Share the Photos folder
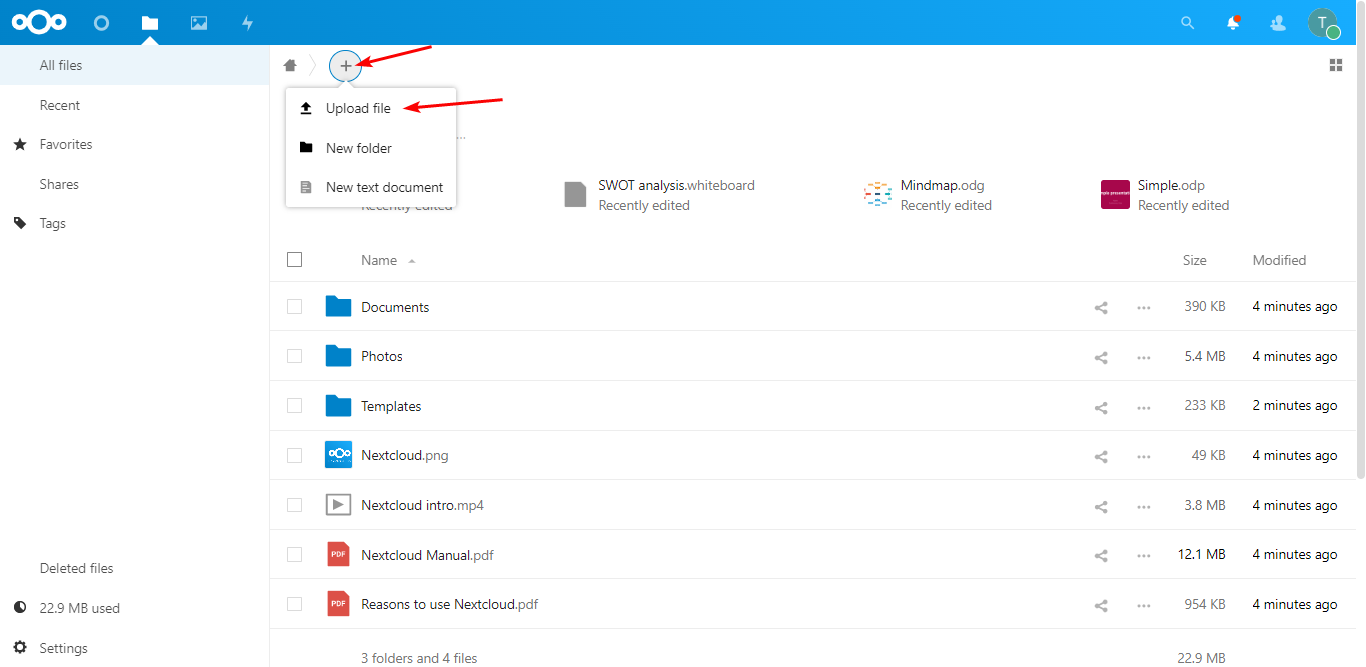Viewport: 1366px width, 667px height. (1101, 356)
